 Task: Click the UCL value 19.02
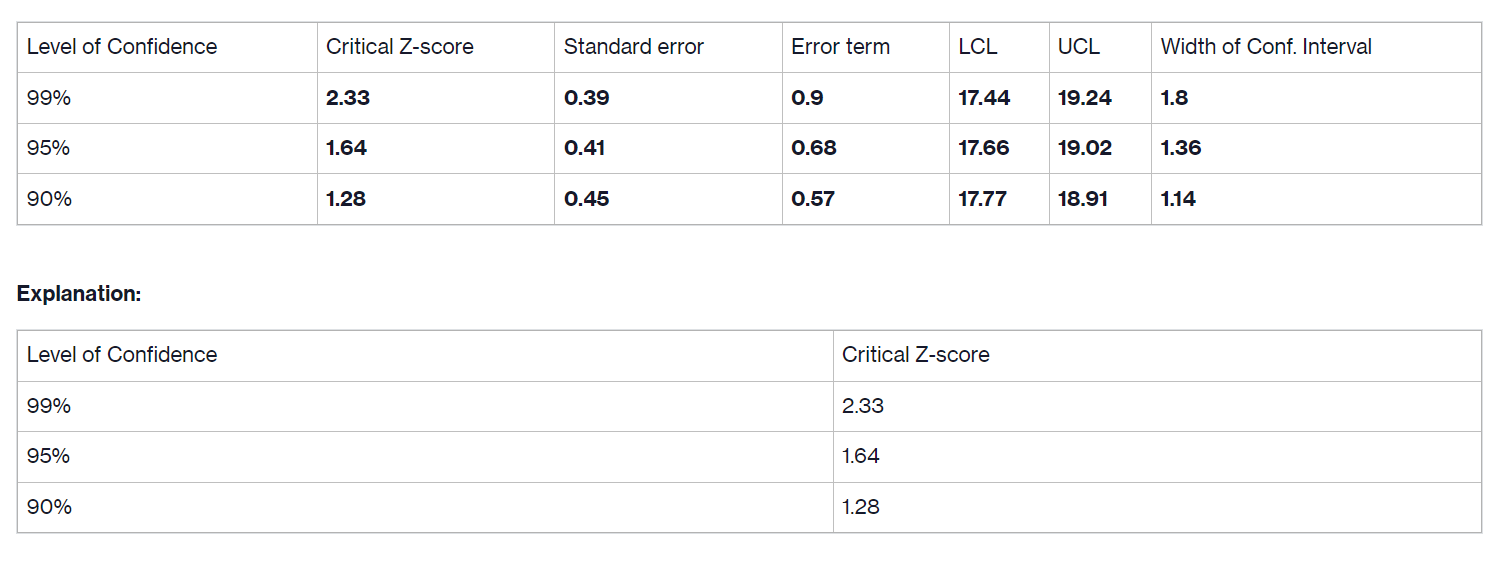tap(1085, 148)
